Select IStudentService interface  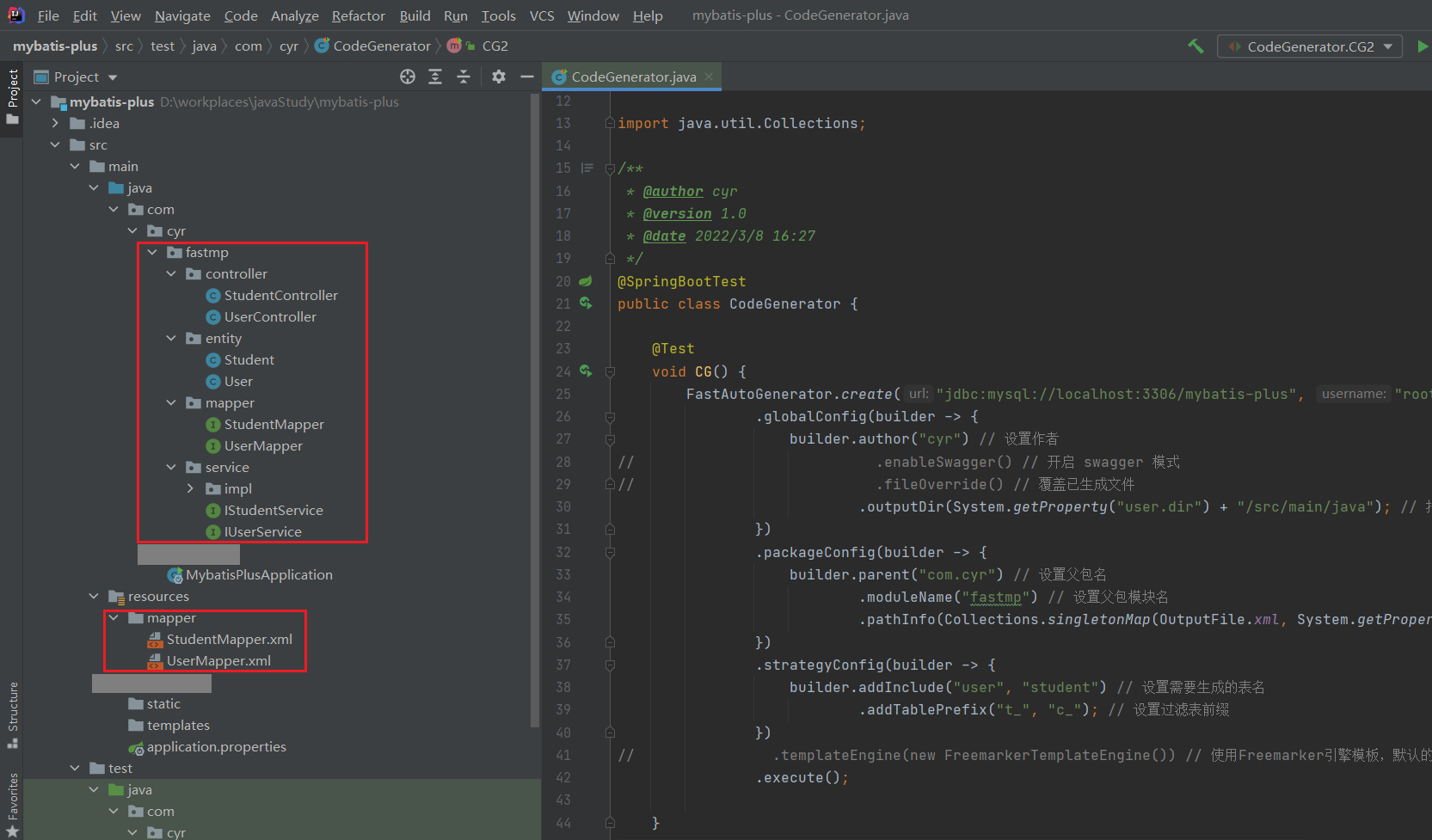tap(273, 510)
